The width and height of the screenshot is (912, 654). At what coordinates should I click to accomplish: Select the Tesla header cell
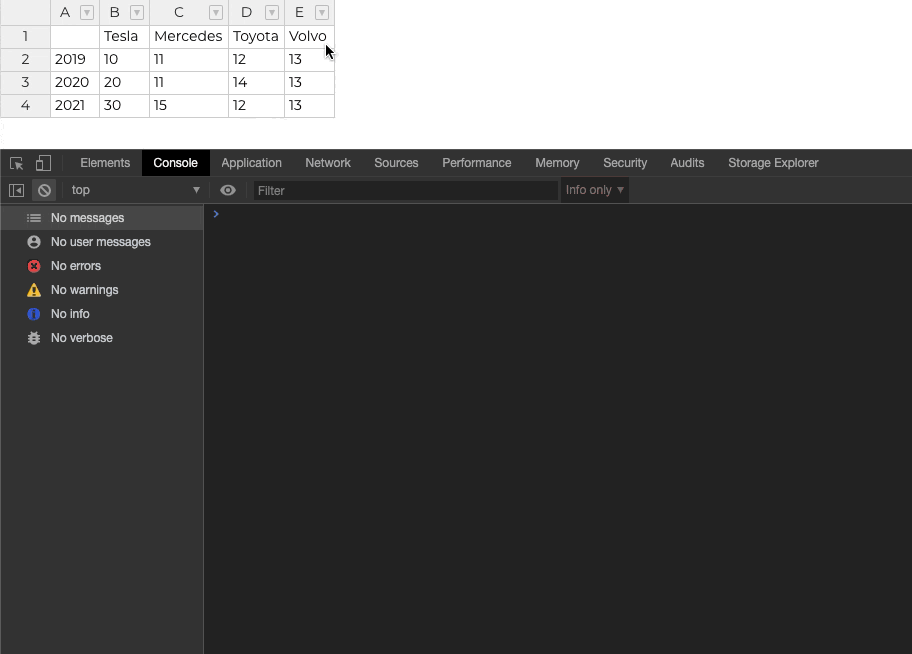tap(124, 37)
